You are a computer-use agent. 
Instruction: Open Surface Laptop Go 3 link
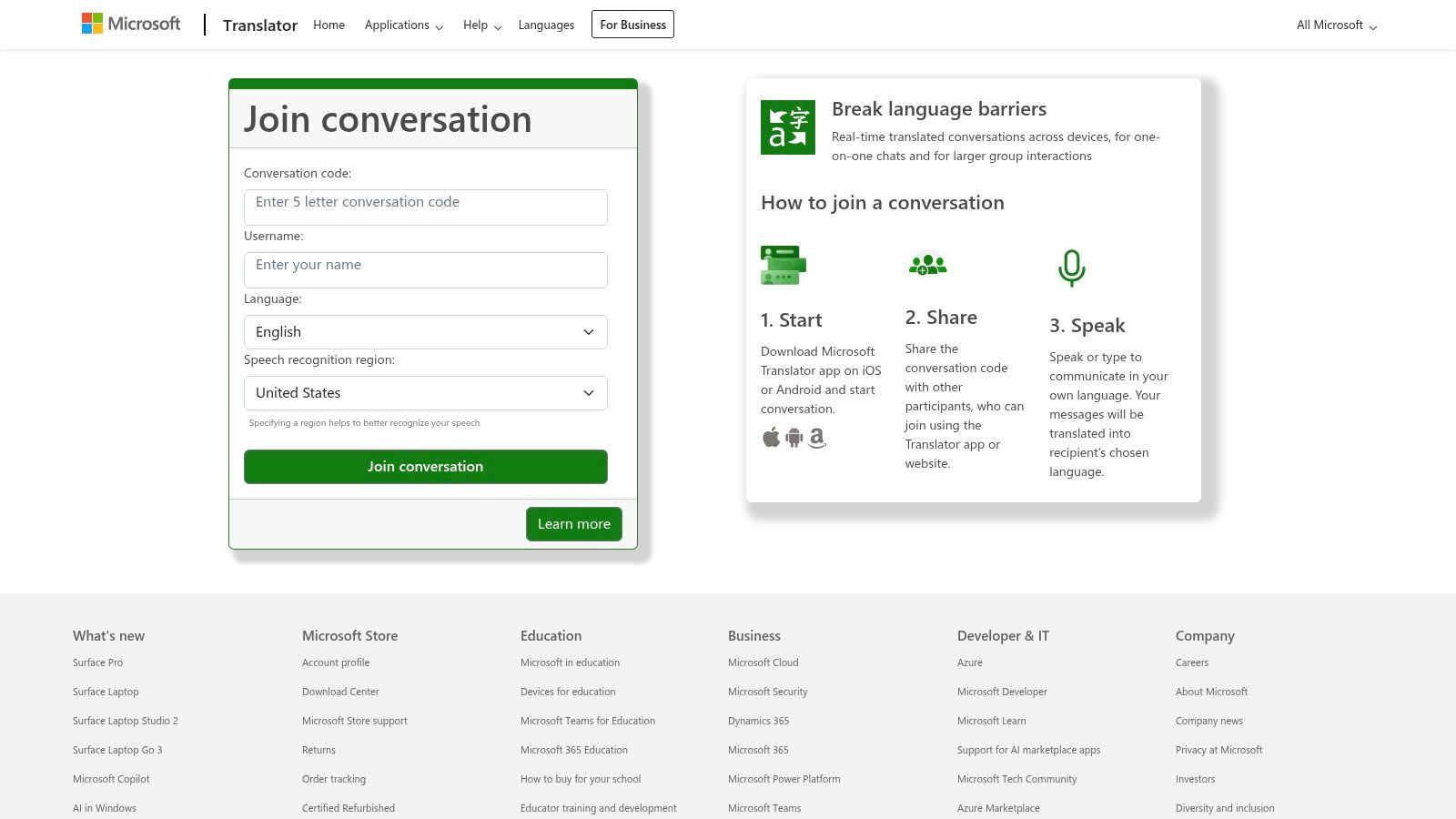coord(117,750)
